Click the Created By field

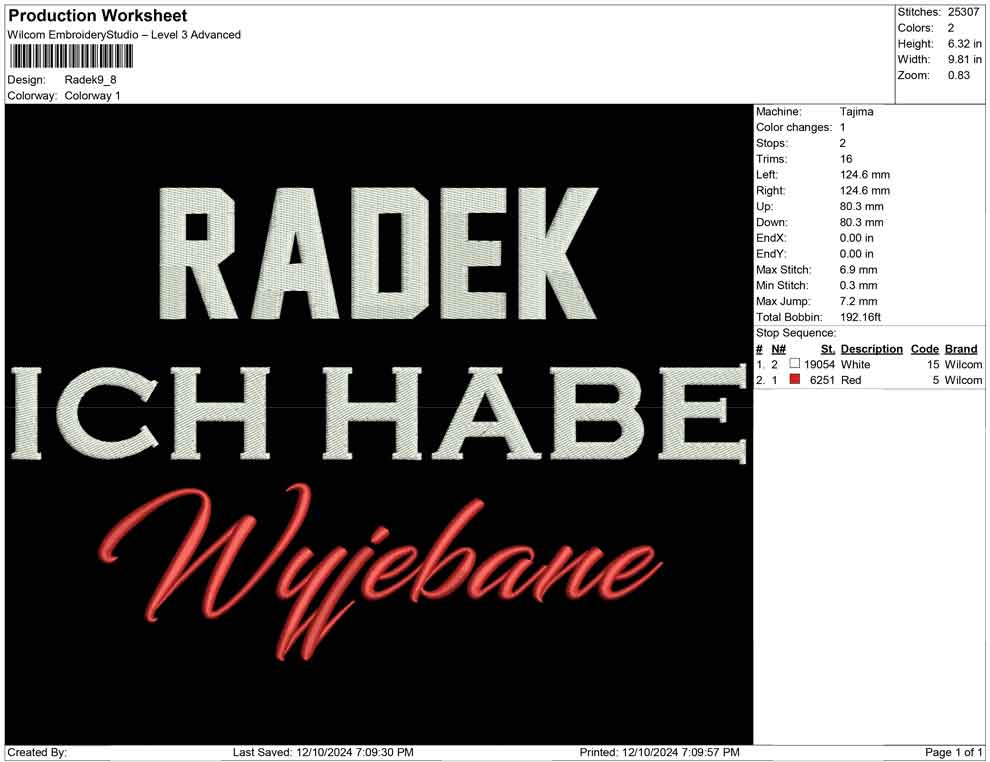pos(37,752)
